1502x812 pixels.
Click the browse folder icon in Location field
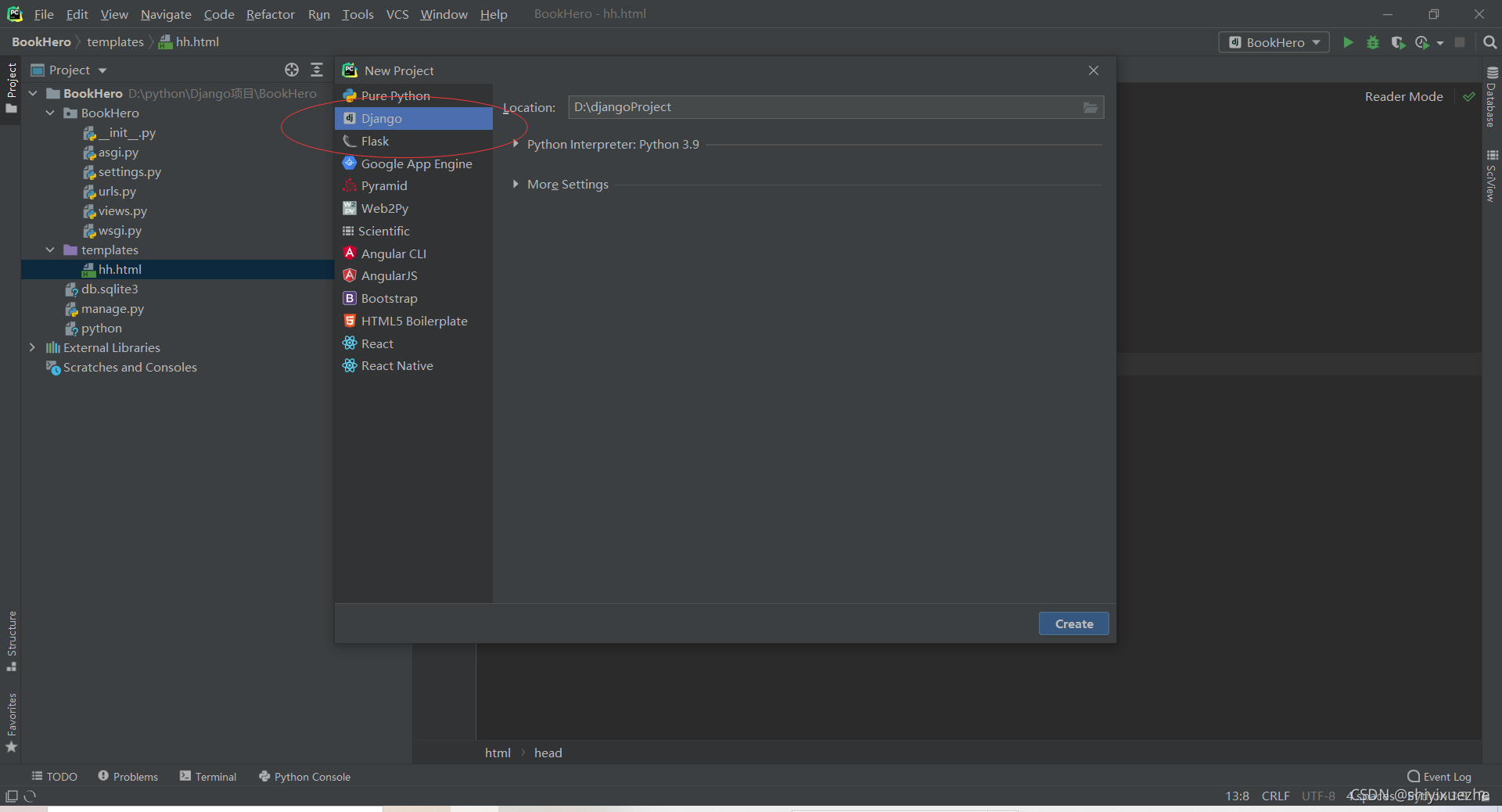click(1091, 107)
